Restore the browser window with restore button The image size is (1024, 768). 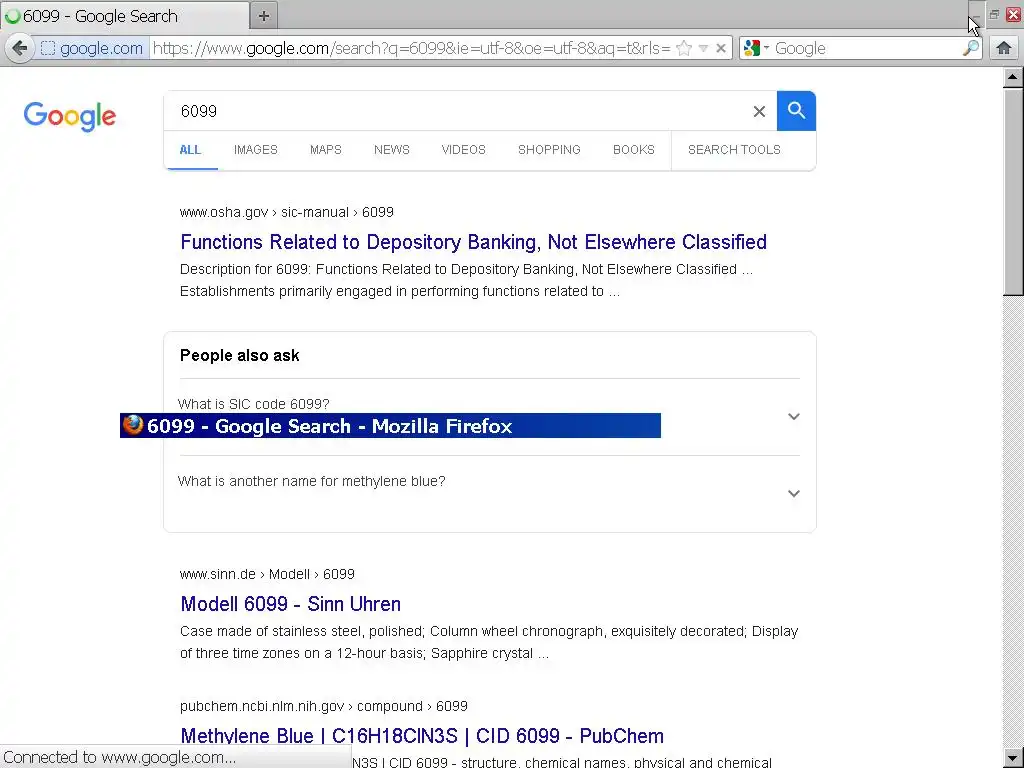[x=994, y=14]
